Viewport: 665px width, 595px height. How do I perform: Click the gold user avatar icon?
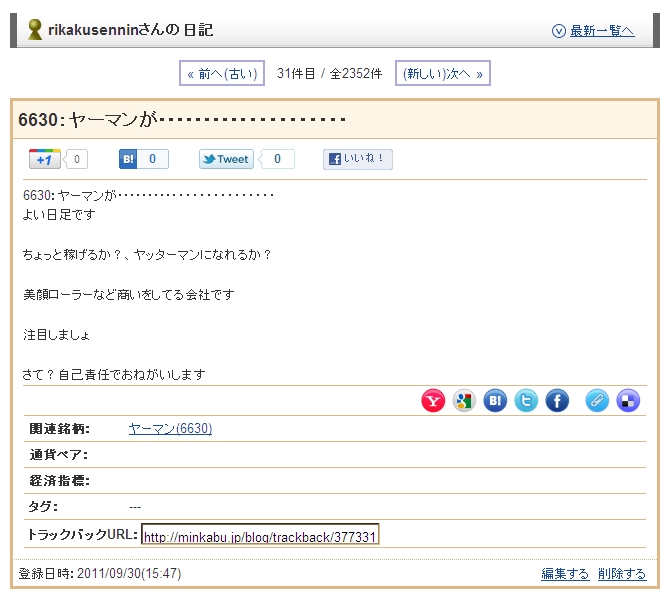pos(35,30)
